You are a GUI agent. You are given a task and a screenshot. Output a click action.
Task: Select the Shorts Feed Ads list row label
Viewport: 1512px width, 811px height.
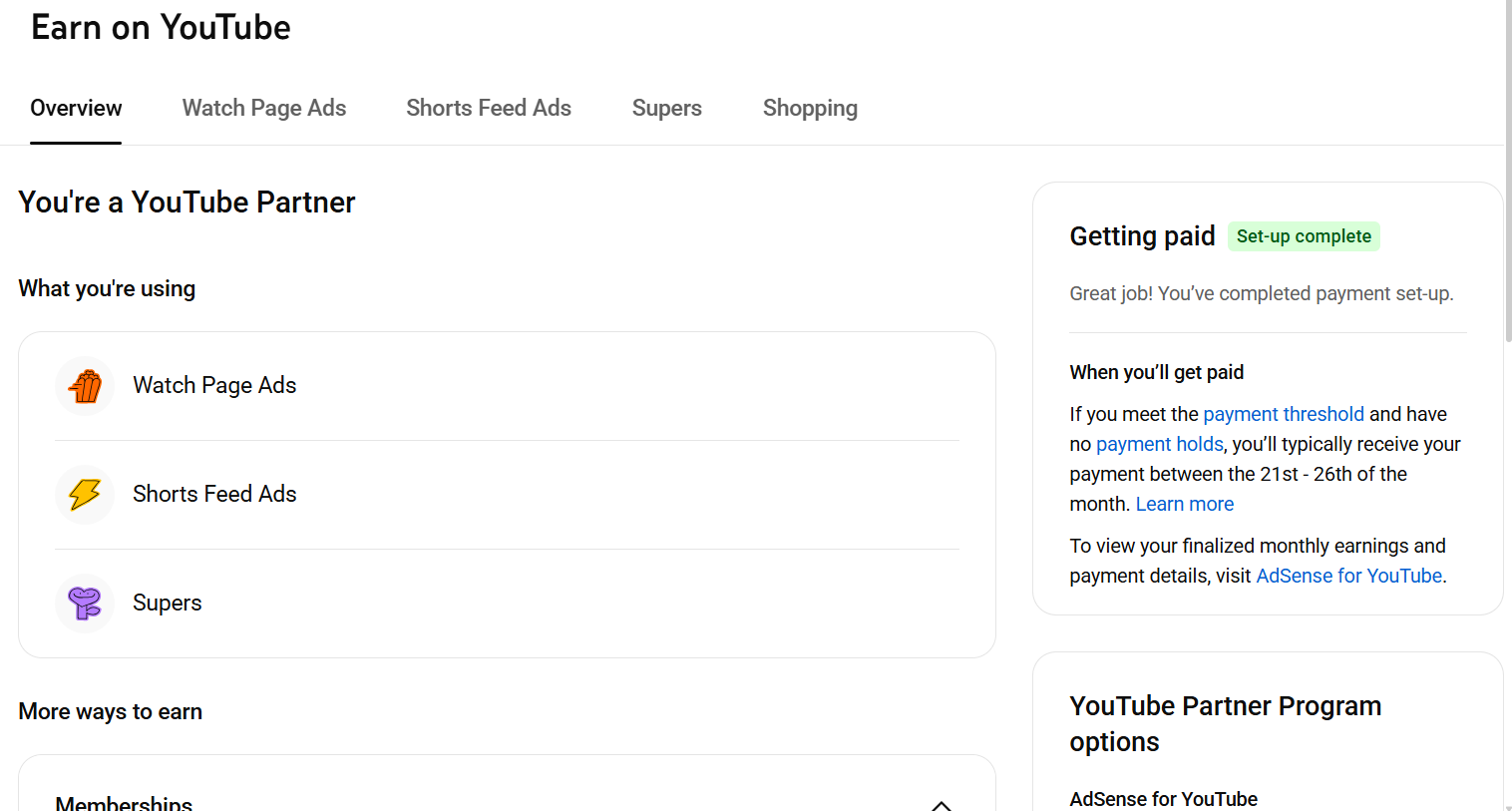(214, 494)
